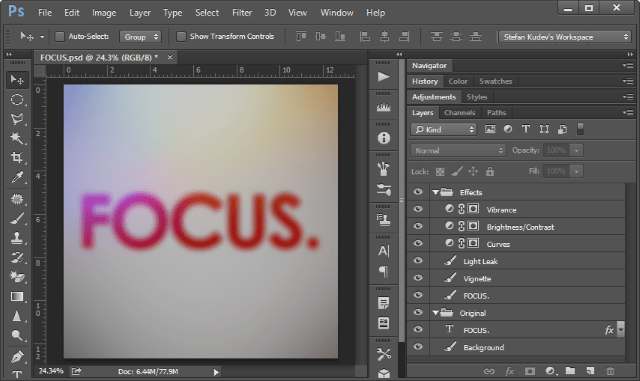The height and width of the screenshot is (381, 640).
Task: Filter layers by adjustment layers icon
Action: (x=508, y=129)
